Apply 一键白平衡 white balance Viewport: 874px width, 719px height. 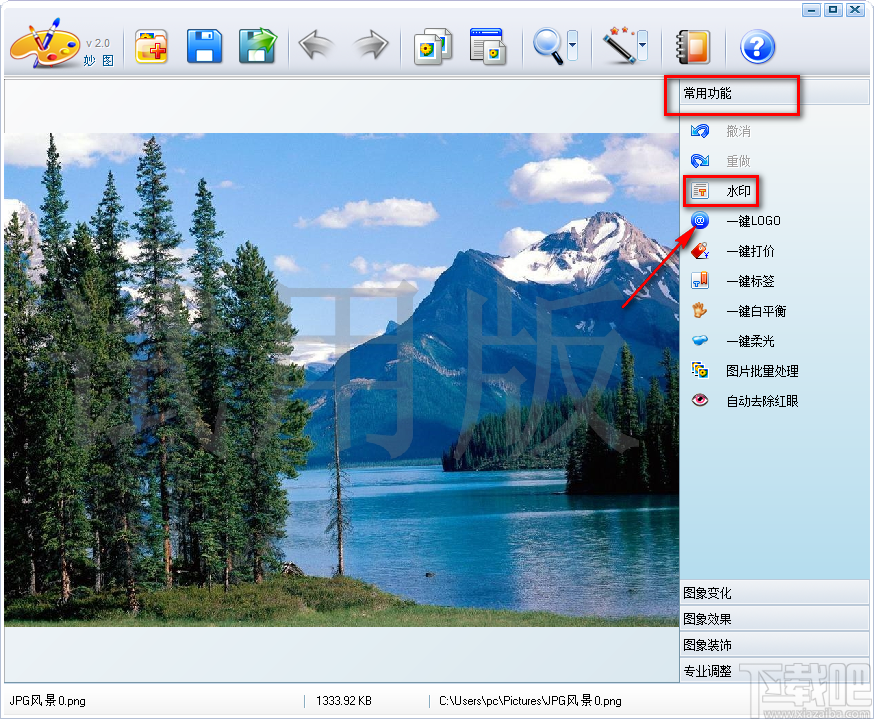(x=756, y=312)
